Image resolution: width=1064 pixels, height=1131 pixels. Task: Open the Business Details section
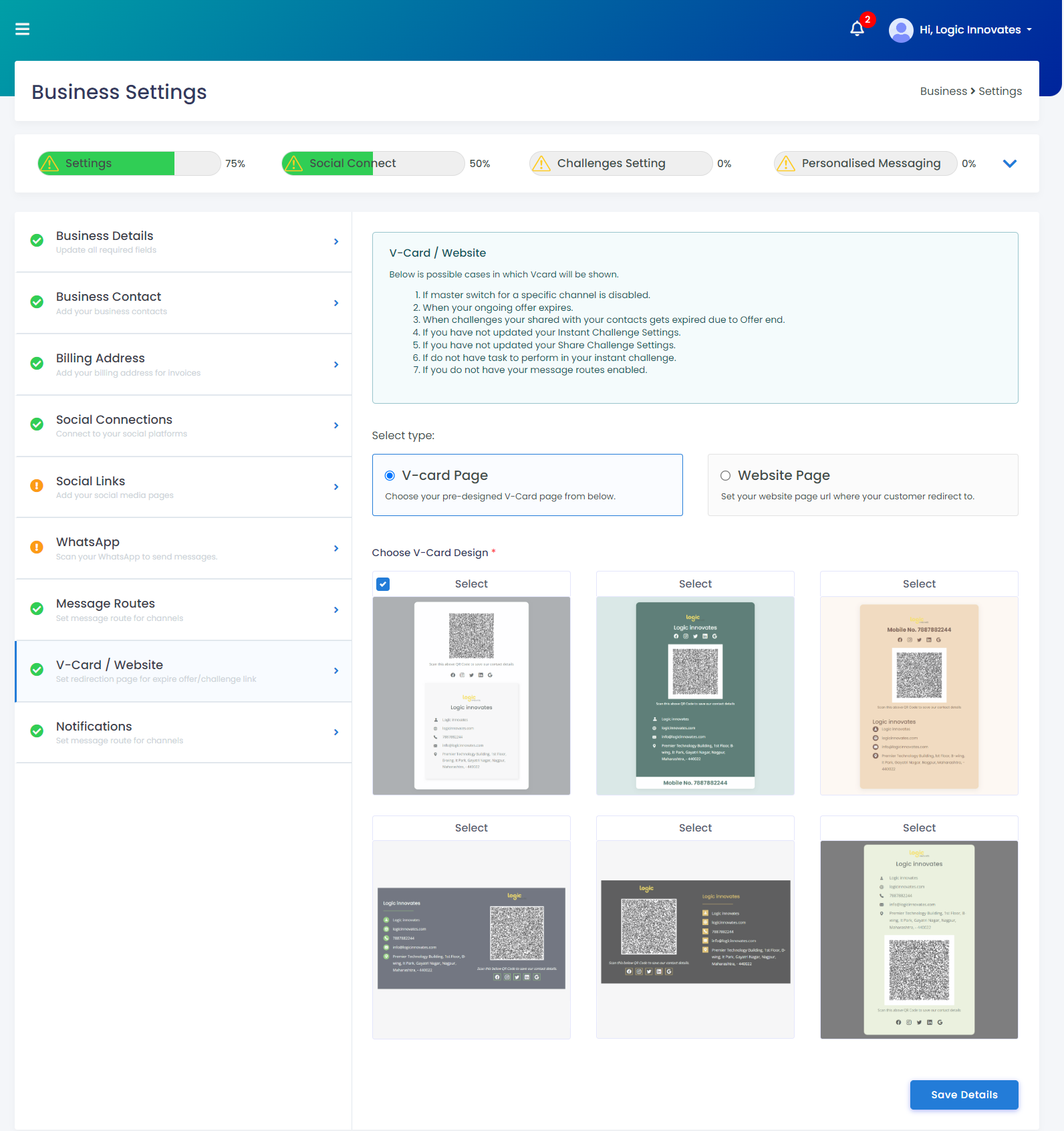[183, 242]
